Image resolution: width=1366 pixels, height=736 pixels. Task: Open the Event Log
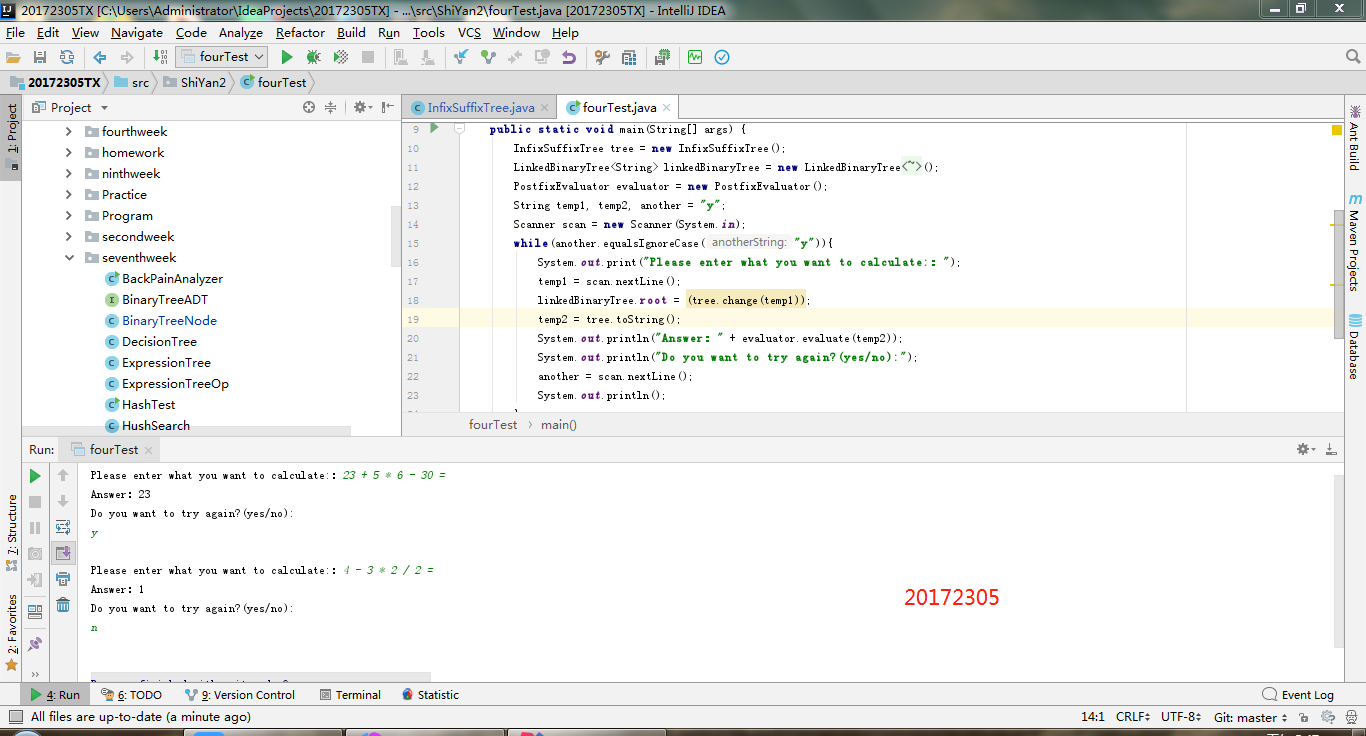click(x=1298, y=694)
